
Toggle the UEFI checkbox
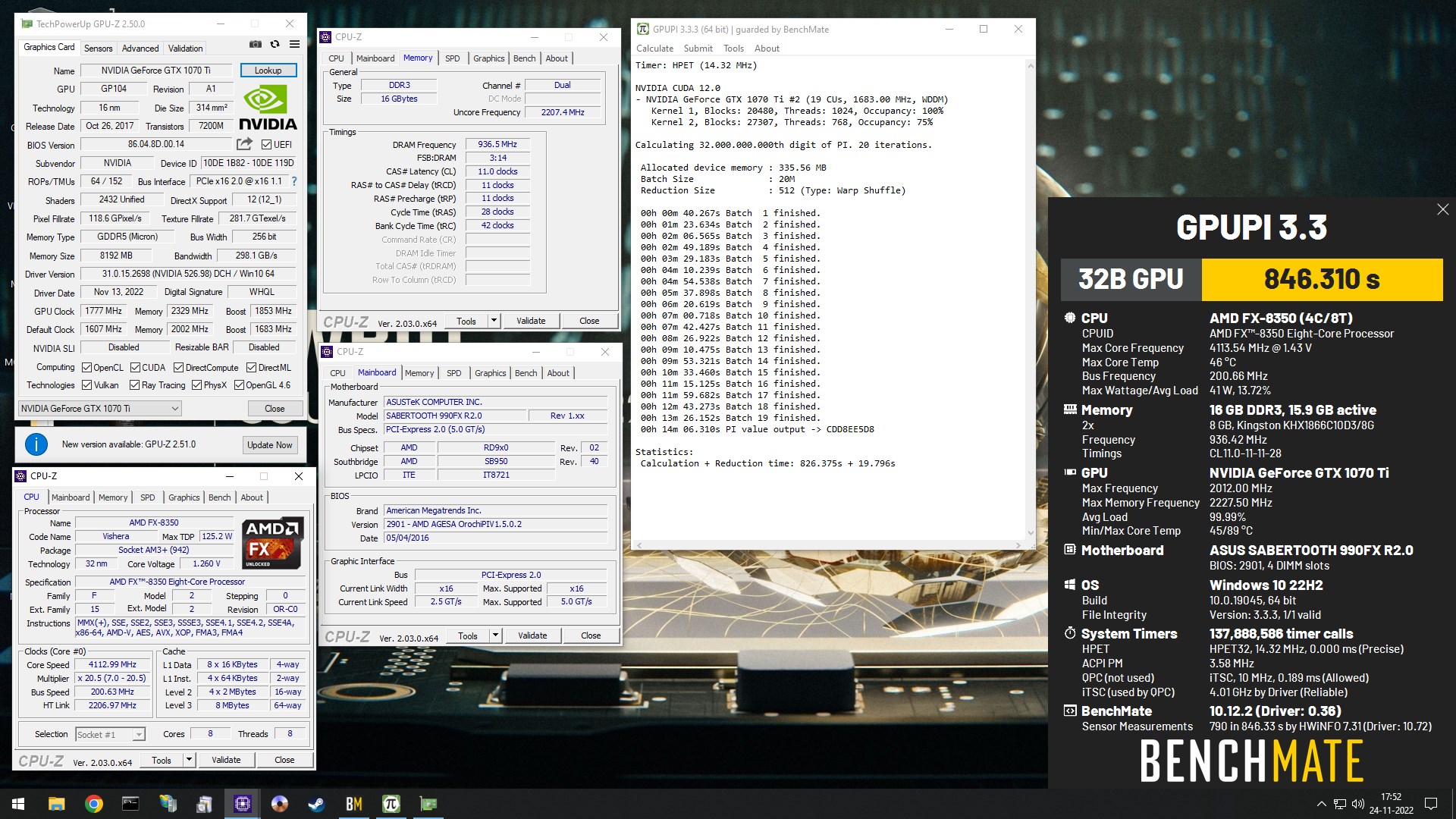click(x=266, y=144)
